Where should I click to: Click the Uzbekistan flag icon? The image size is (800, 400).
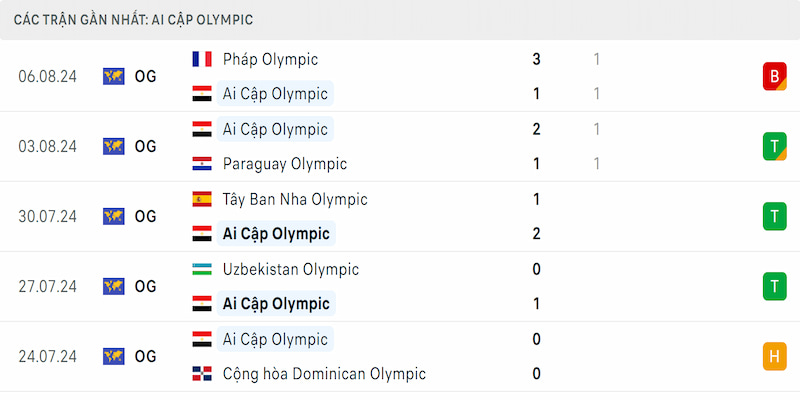click(x=202, y=269)
